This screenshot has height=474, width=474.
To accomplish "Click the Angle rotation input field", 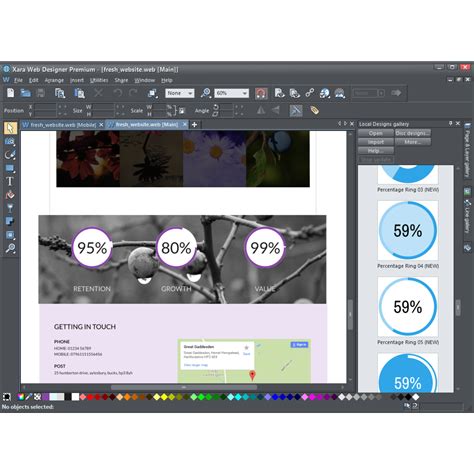I will [226, 107].
